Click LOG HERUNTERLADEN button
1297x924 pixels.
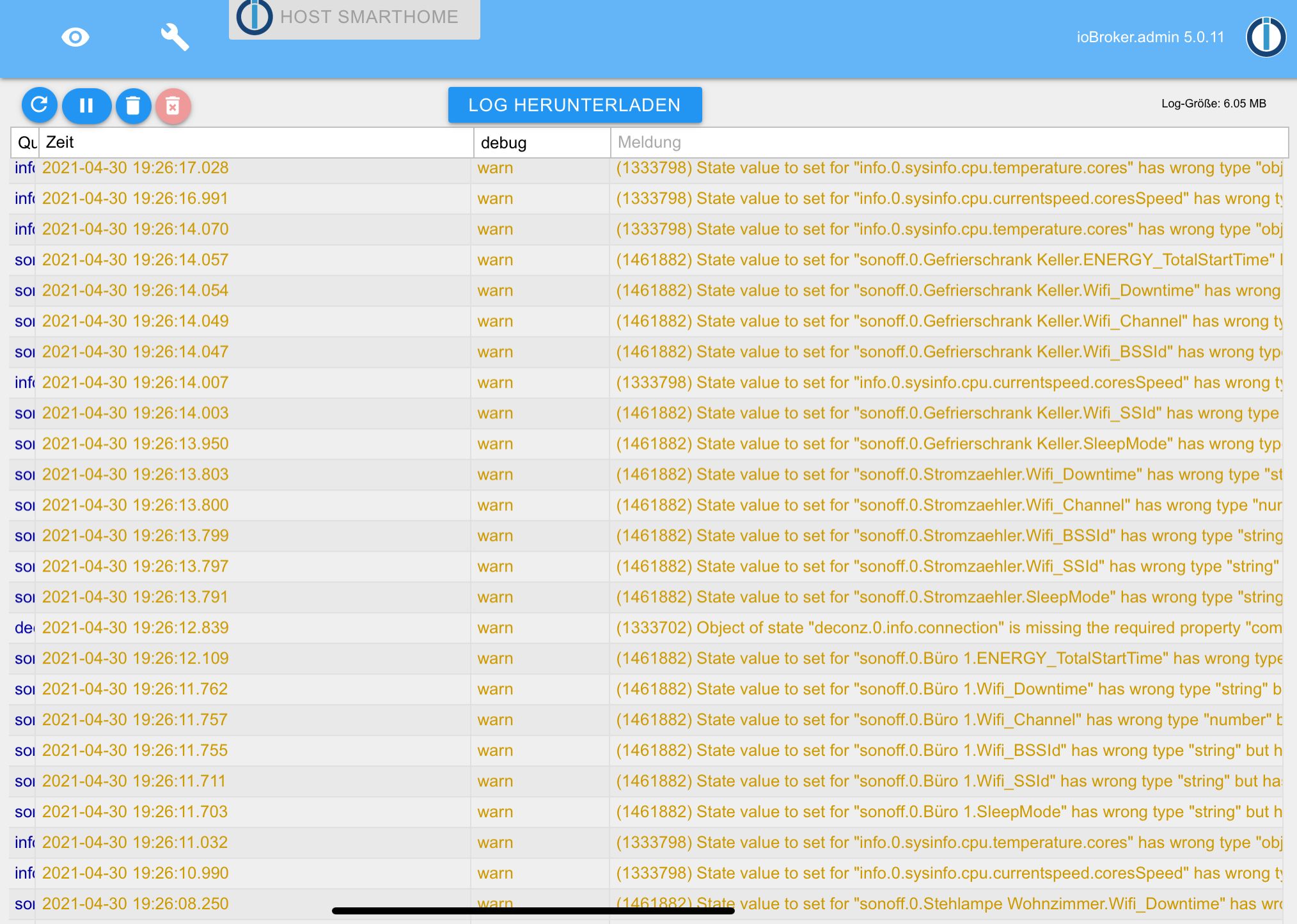(x=575, y=105)
